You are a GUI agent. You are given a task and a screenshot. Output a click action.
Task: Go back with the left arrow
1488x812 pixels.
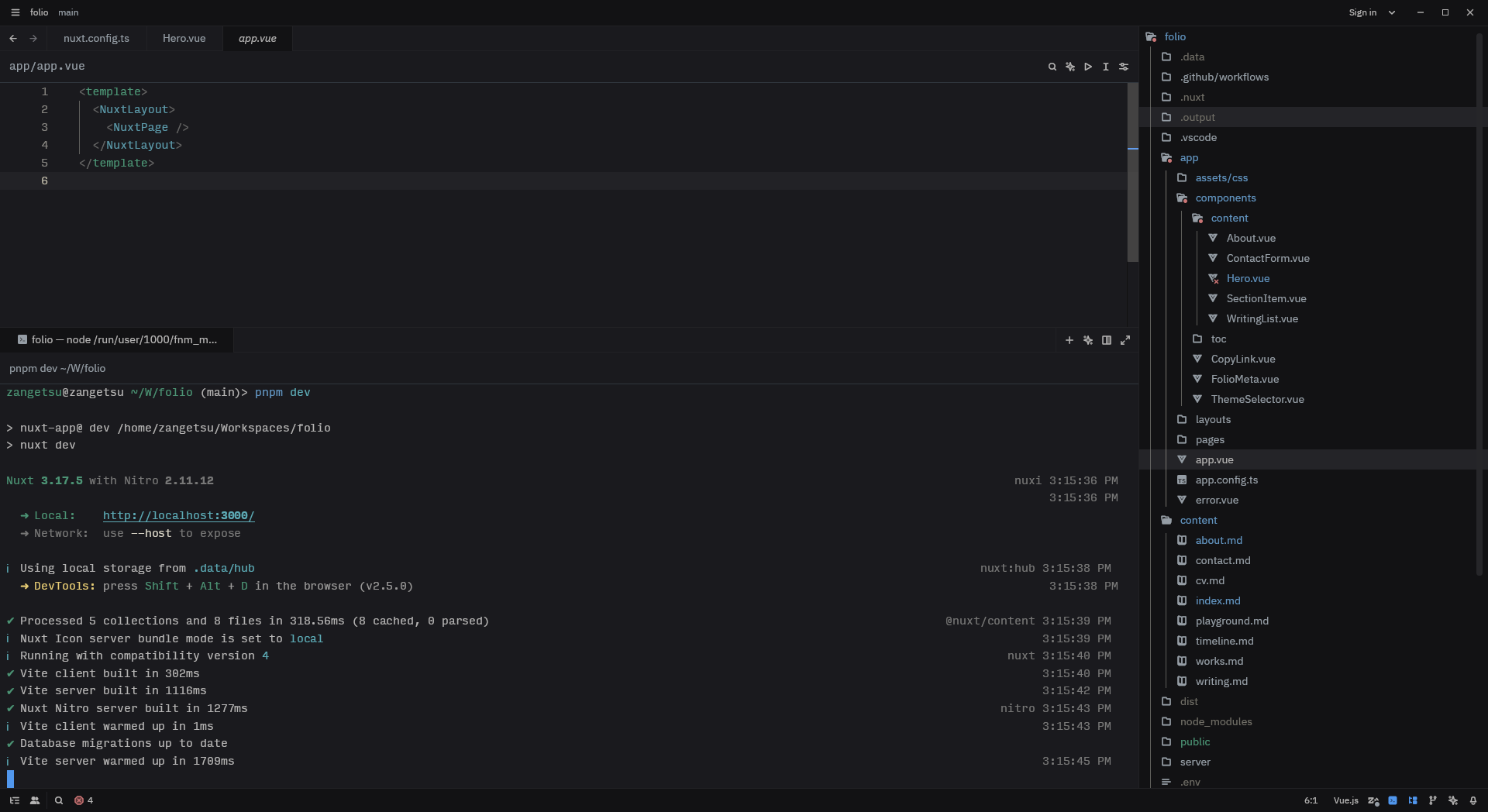coord(13,38)
